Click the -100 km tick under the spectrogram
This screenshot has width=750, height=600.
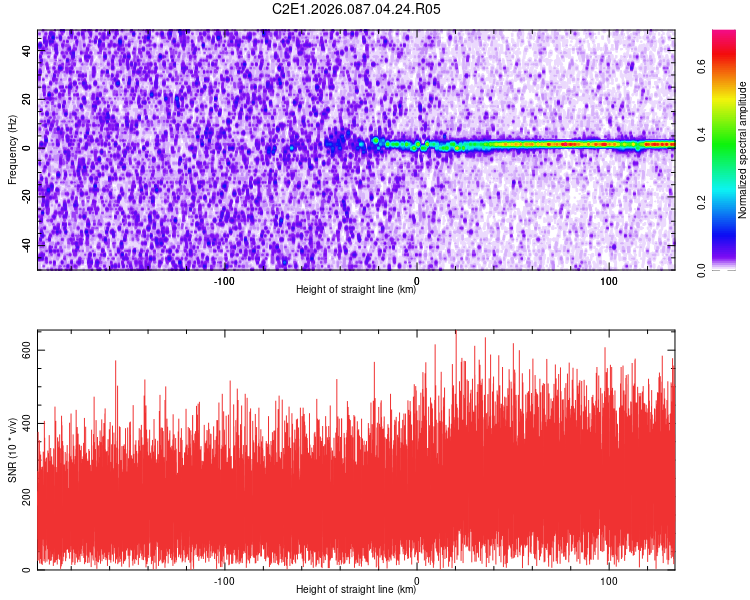[x=224, y=280]
